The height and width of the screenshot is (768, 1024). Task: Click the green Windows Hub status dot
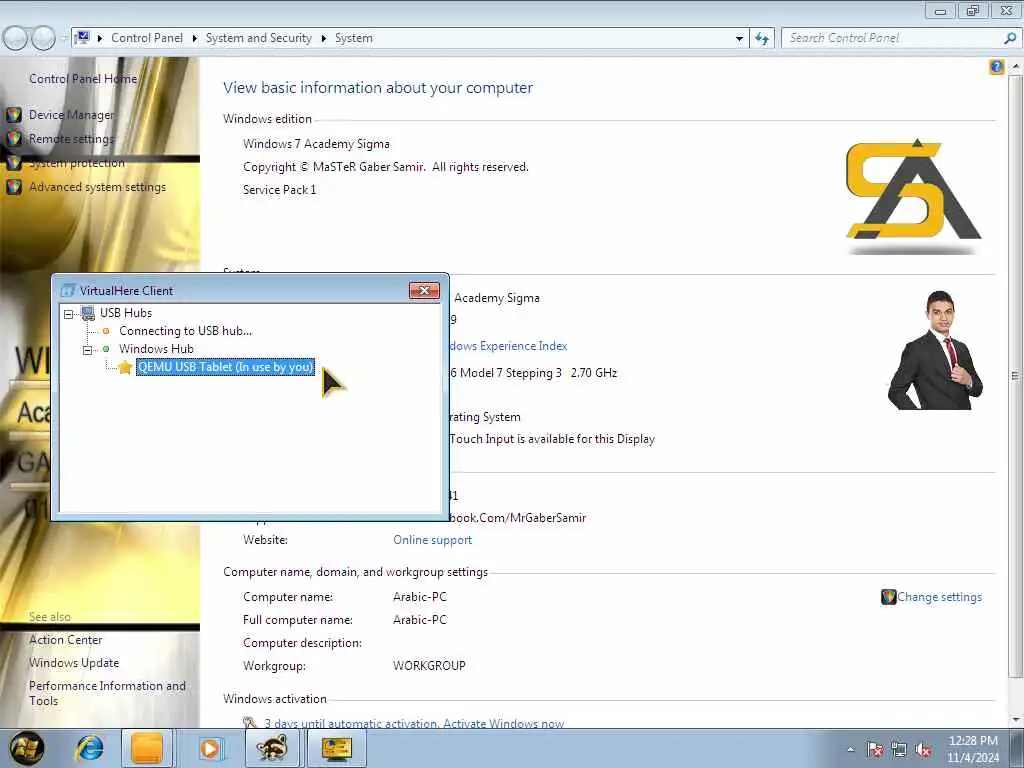point(106,349)
